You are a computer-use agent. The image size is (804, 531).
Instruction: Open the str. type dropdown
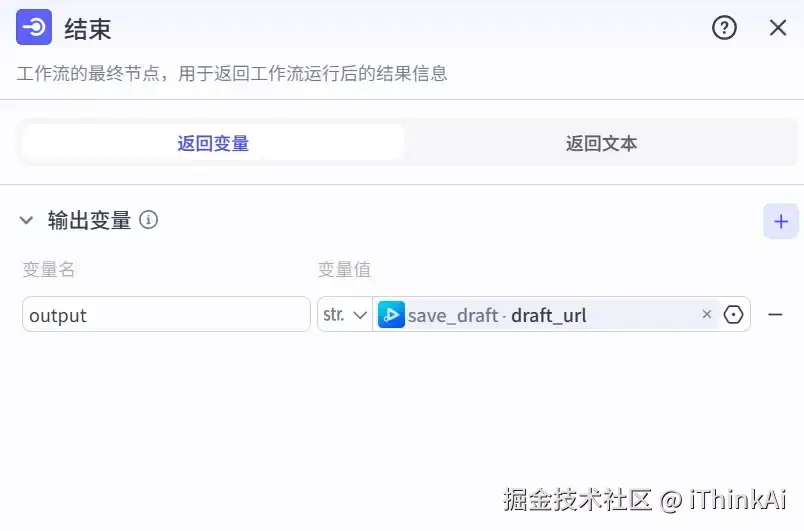(x=345, y=314)
